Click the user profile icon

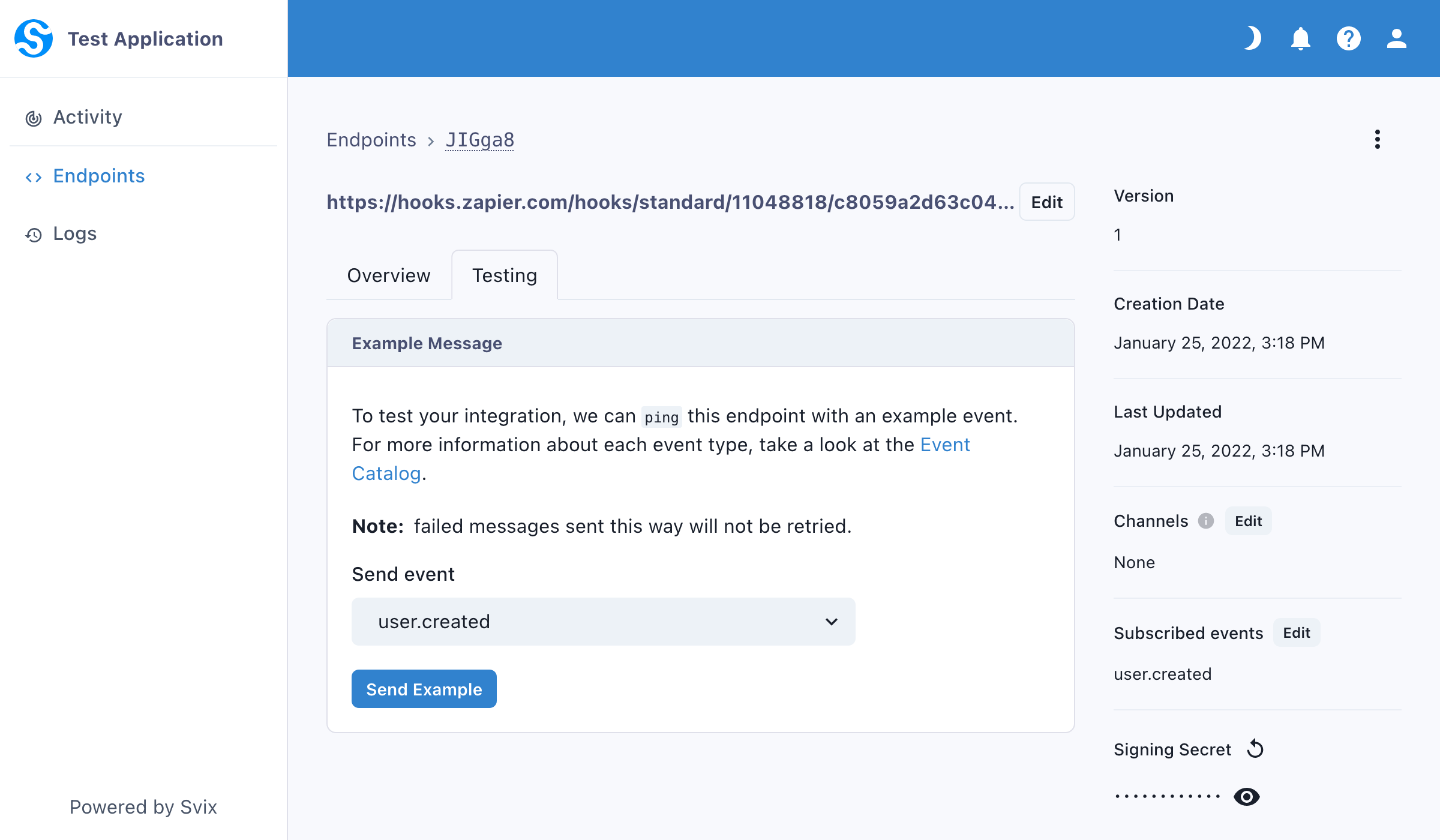coord(1396,38)
